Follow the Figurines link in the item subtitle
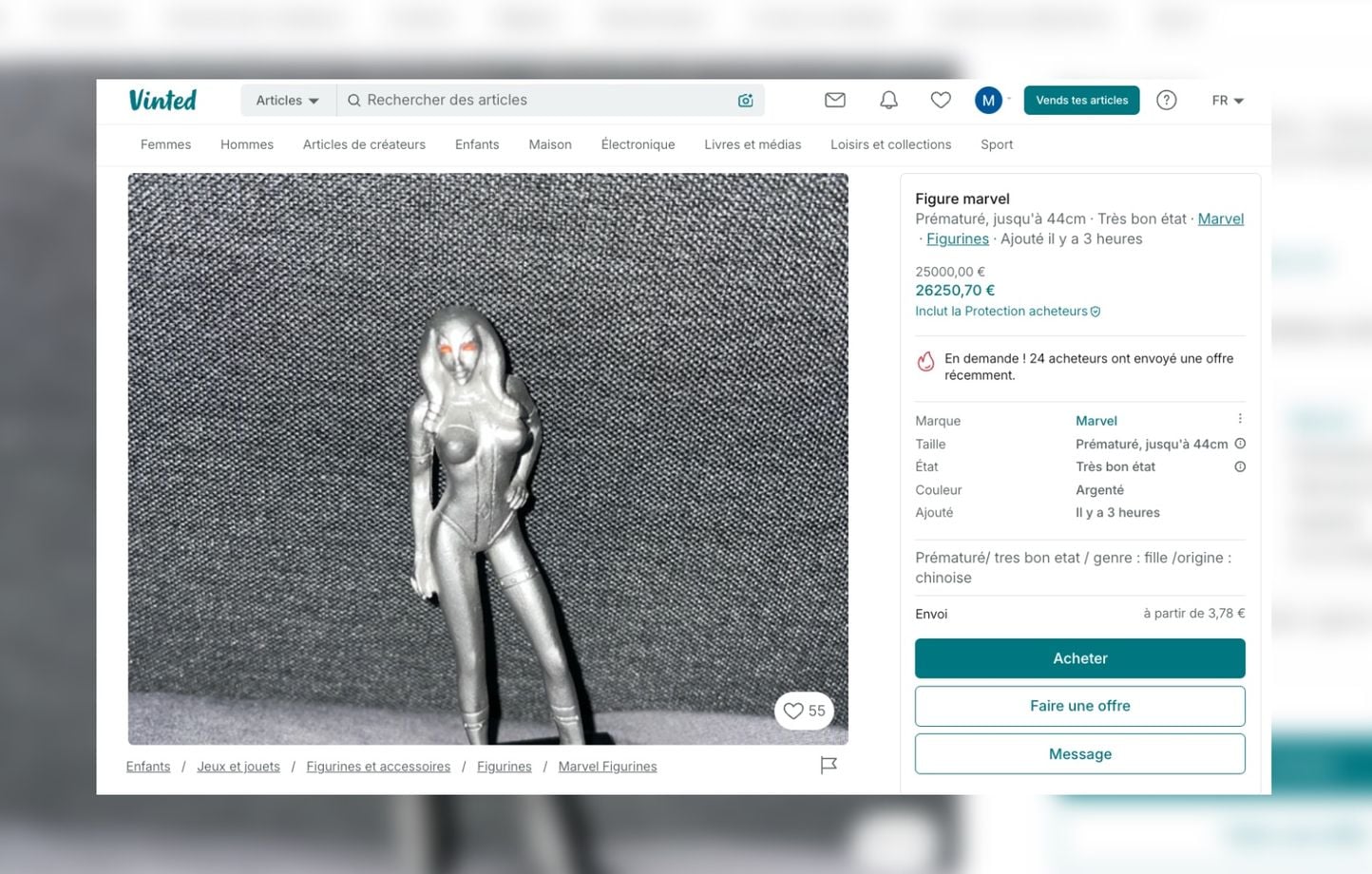This screenshot has width=1372, height=874. (x=957, y=239)
